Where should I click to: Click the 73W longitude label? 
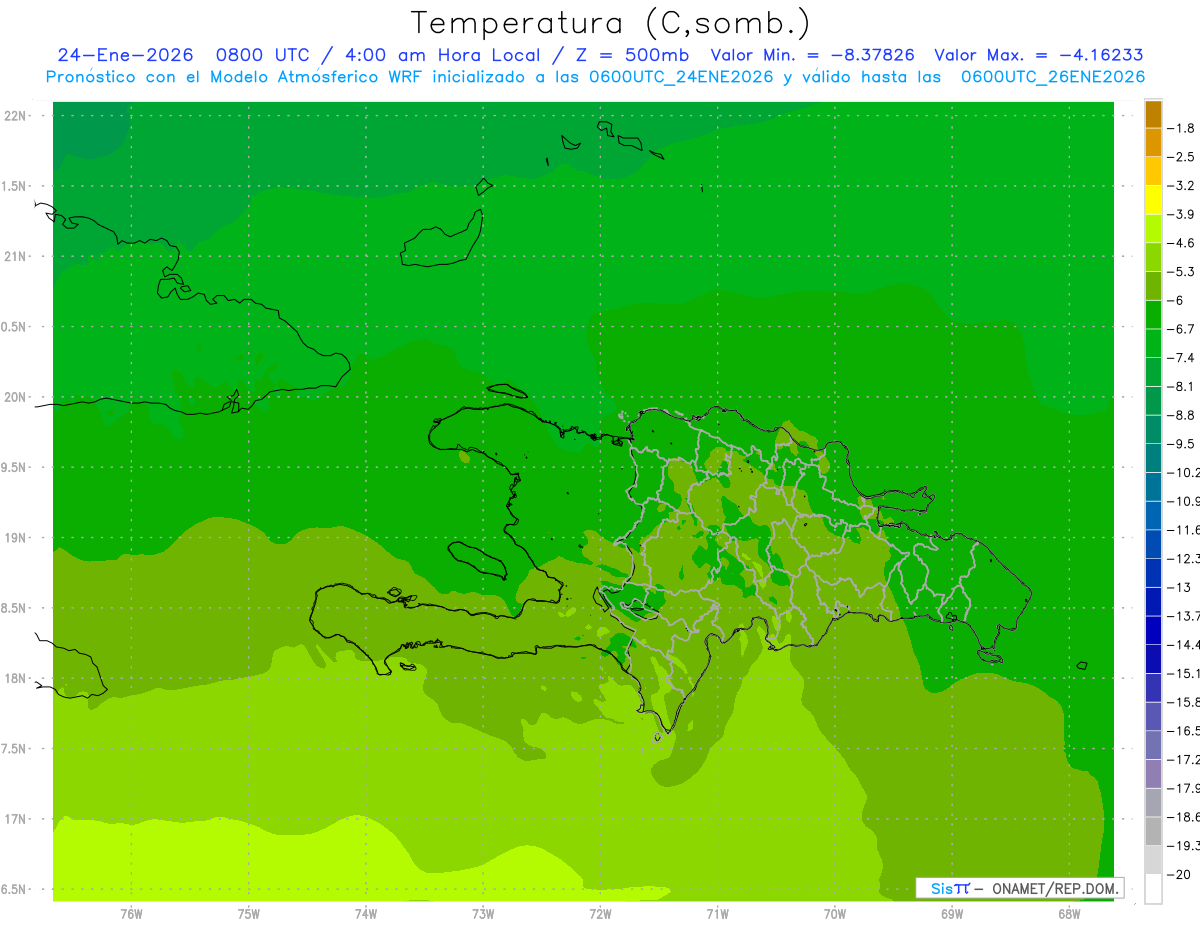pyautogui.click(x=483, y=914)
